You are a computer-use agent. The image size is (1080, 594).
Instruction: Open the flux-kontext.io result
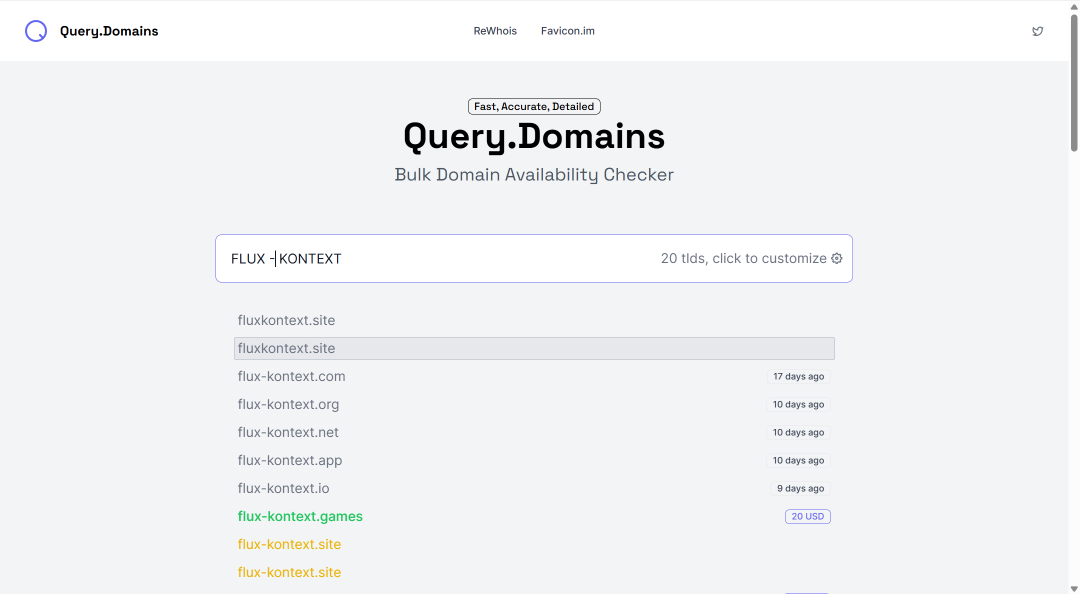pyautogui.click(x=283, y=488)
